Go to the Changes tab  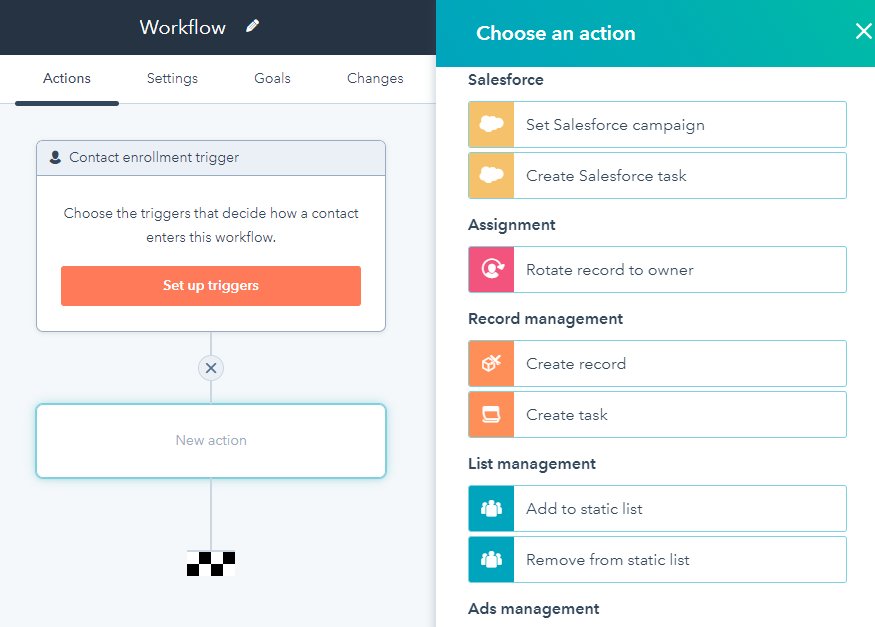(x=375, y=79)
